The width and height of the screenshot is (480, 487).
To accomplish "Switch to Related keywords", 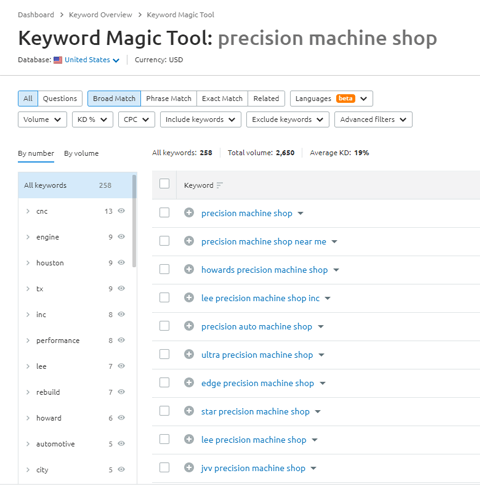I will [266, 98].
